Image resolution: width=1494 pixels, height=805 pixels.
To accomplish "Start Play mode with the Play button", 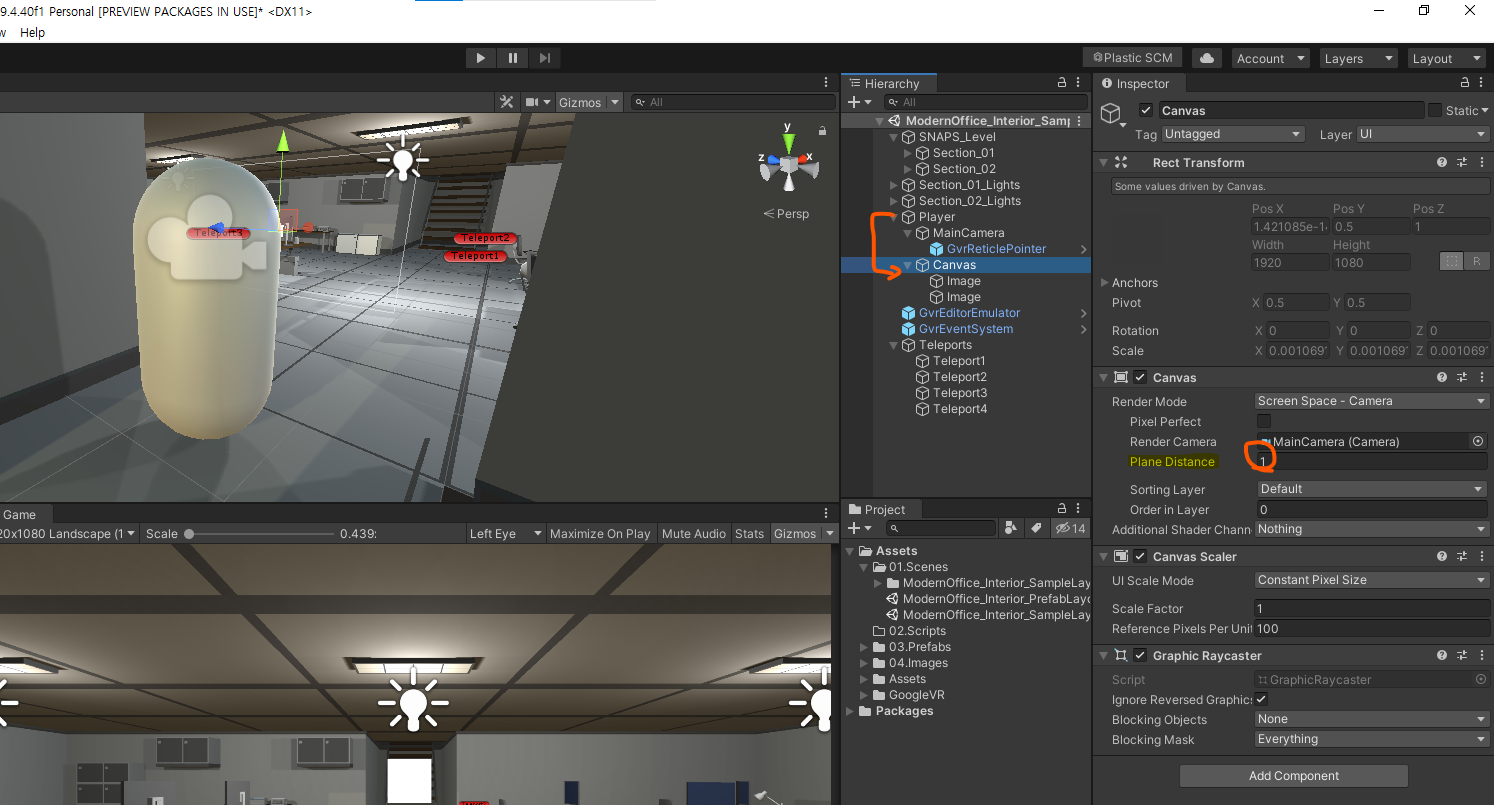I will coord(481,58).
